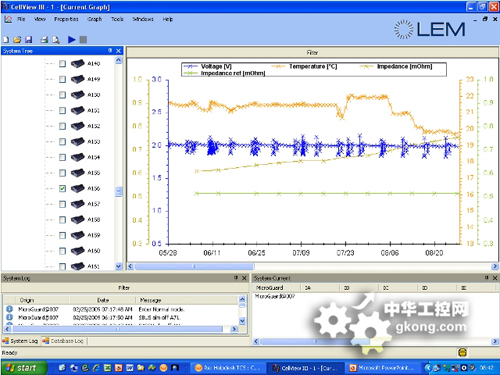Expand the Filter bar in System Log
This screenshot has height=375, width=500.
[125, 288]
